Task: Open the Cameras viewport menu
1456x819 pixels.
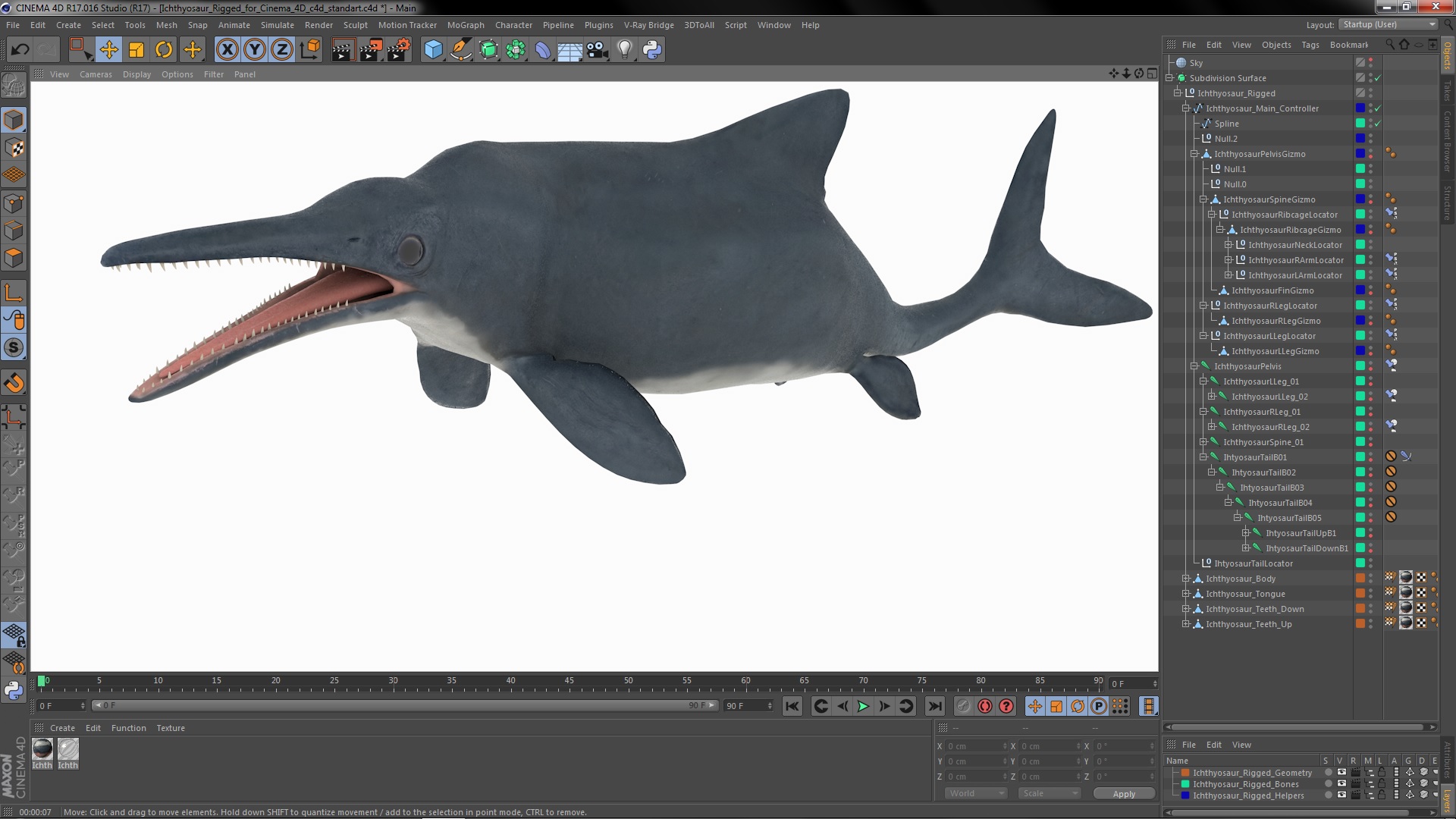Action: (x=96, y=74)
